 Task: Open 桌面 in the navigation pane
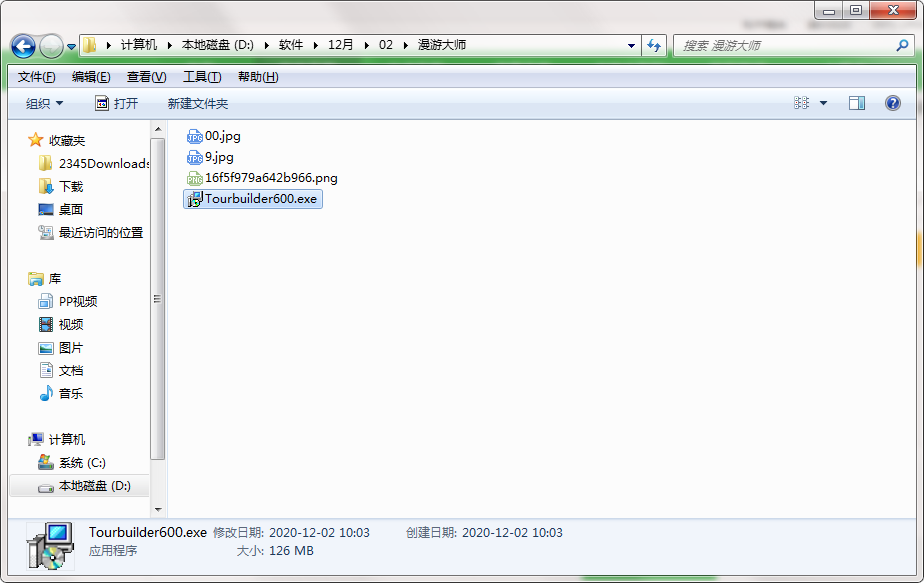pyautogui.click(x=61, y=209)
